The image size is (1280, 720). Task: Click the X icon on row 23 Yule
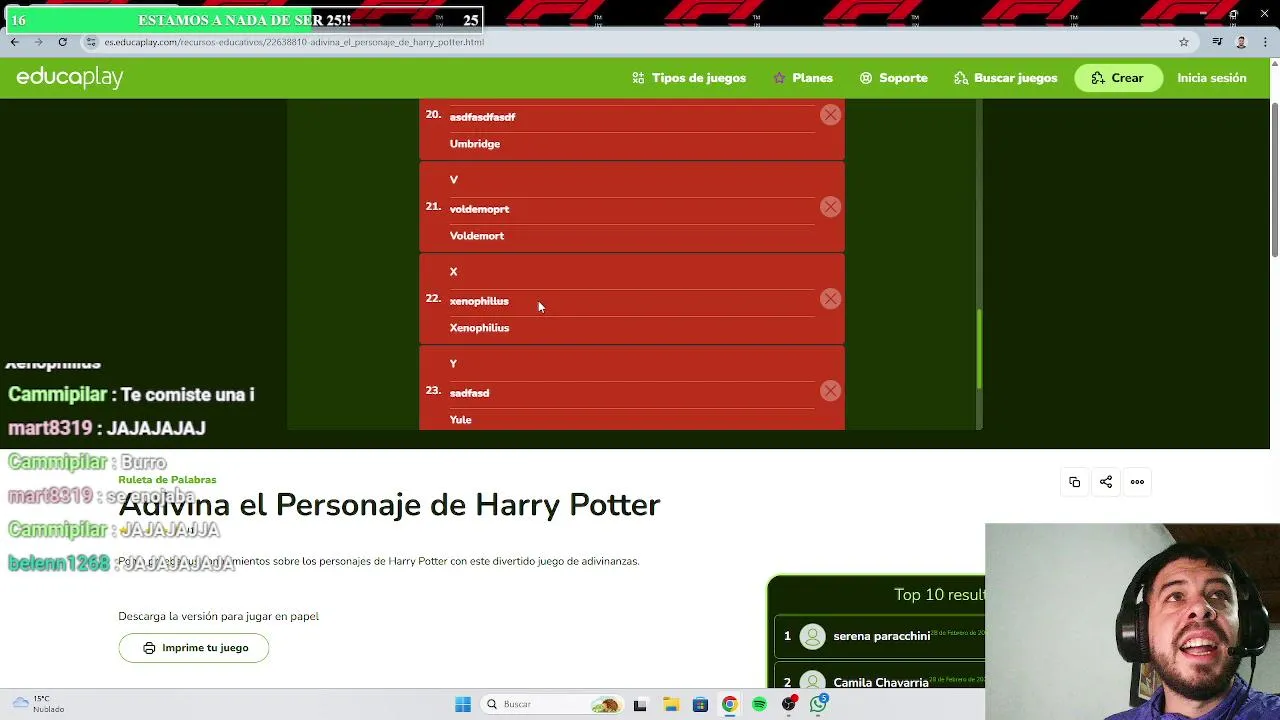point(830,391)
